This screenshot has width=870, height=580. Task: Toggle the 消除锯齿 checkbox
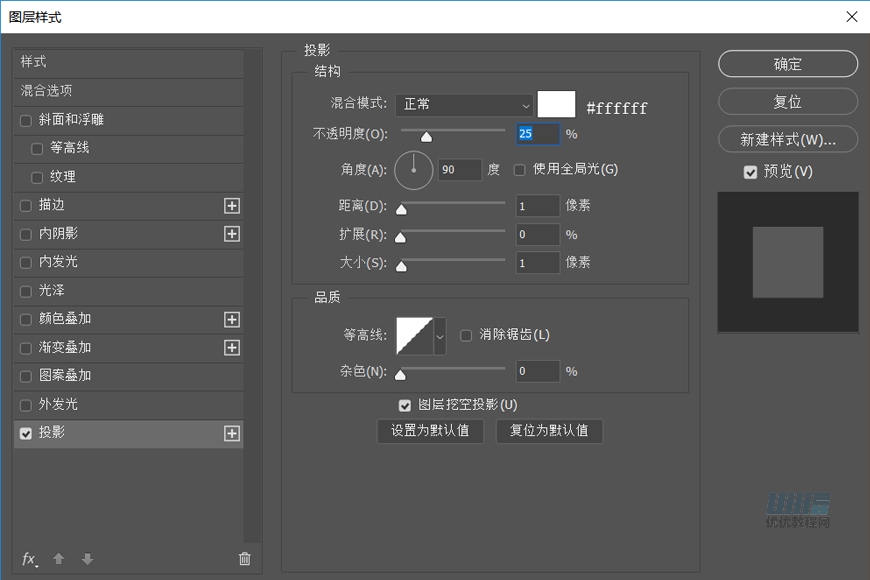coord(466,335)
